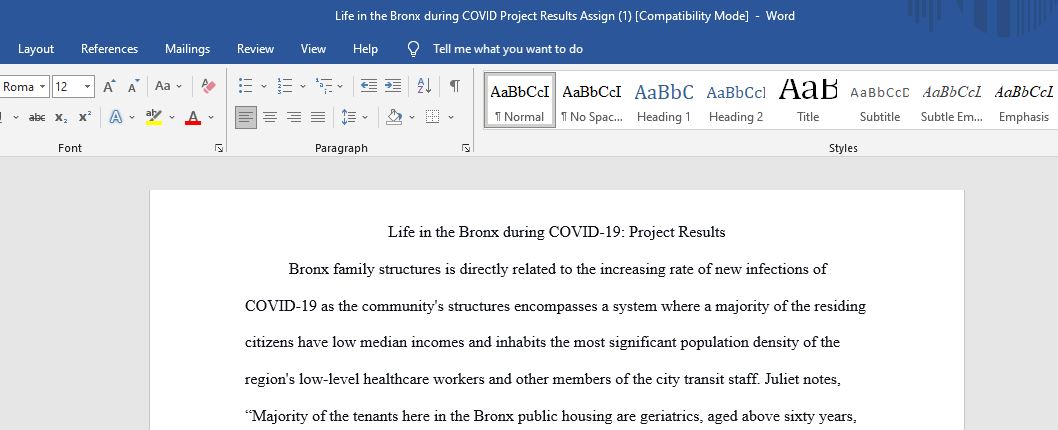Start a numbered list
This screenshot has height=430, width=1058.
pyautogui.click(x=285, y=86)
